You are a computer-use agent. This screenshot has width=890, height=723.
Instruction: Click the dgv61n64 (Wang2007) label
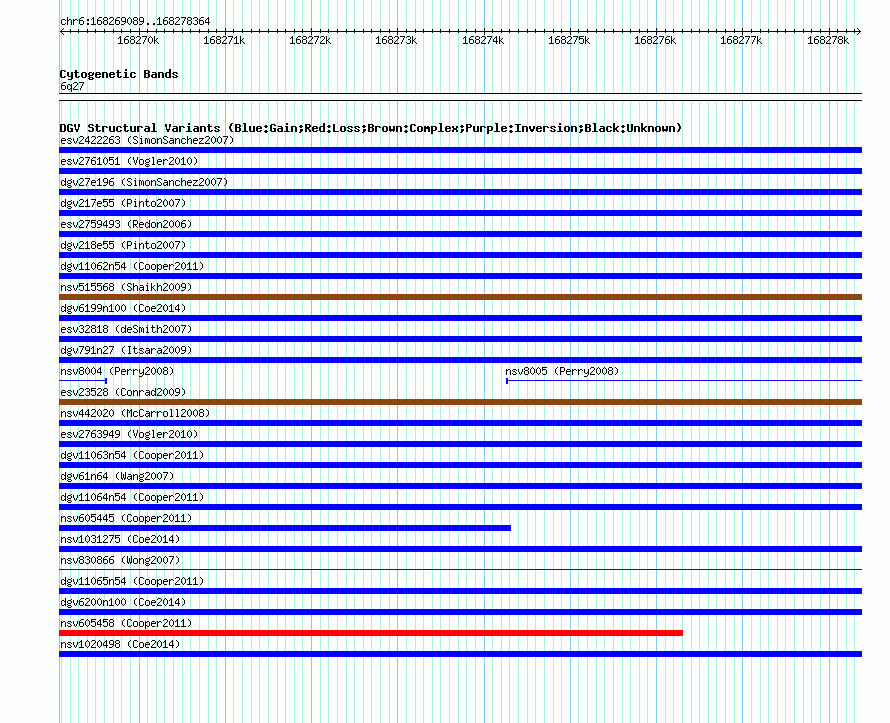[x=117, y=476]
